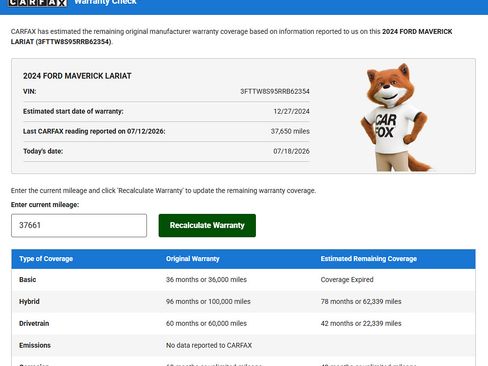Click the 'Coverage Expired' cell
The width and height of the screenshot is (488, 366).
[347, 279]
